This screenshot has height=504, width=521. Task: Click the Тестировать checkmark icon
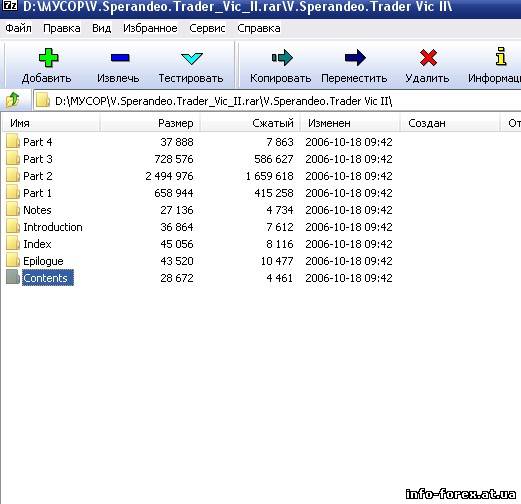pyautogui.click(x=192, y=58)
